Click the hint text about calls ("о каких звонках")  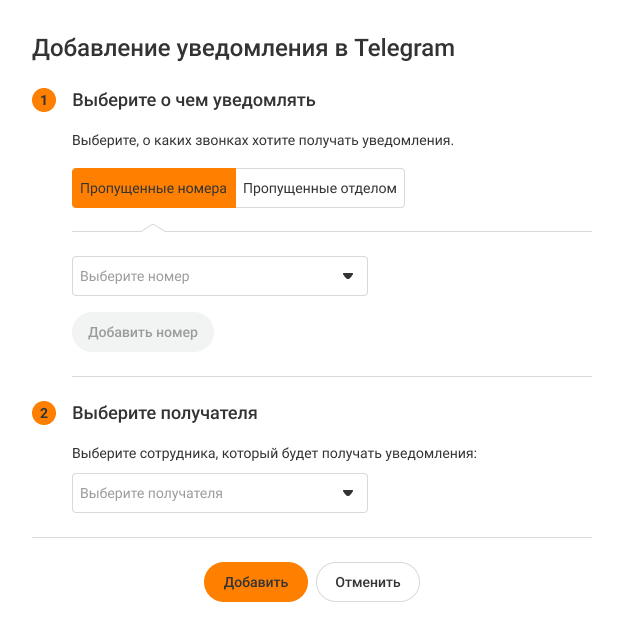(x=263, y=141)
